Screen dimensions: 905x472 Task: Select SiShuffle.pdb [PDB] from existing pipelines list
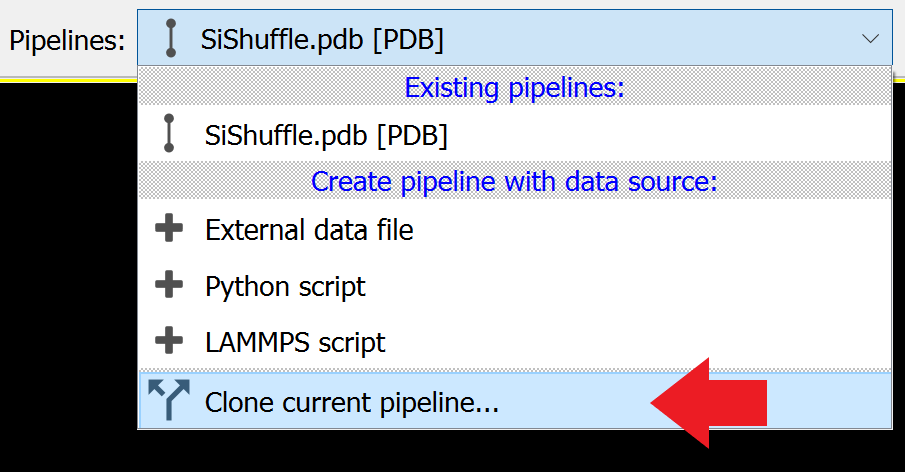coord(326,134)
